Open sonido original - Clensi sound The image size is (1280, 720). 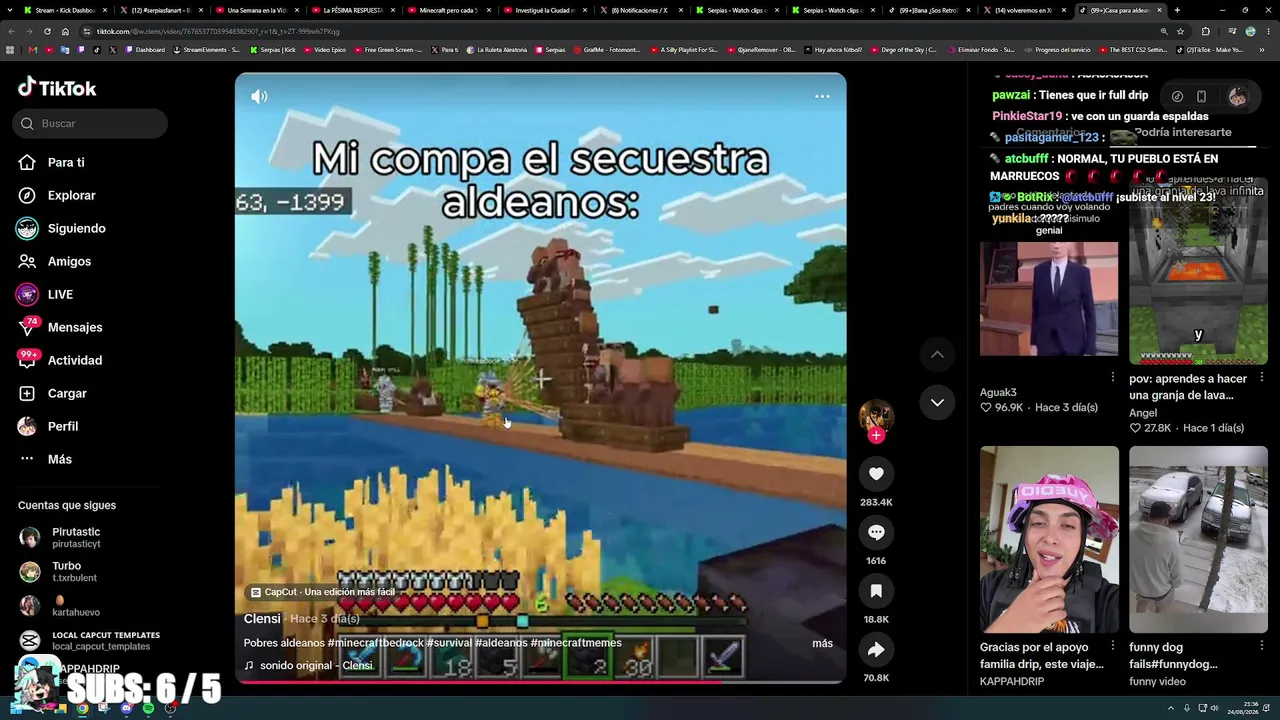pyautogui.click(x=316, y=665)
